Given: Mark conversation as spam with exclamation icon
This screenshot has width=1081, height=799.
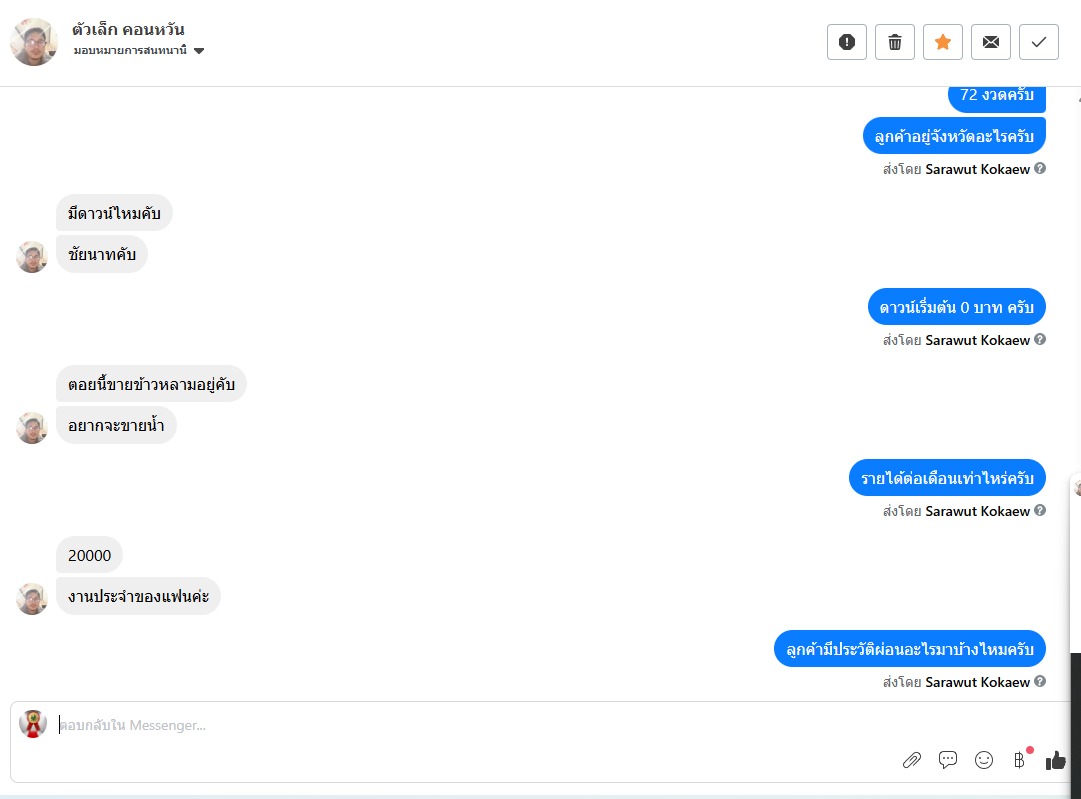Looking at the screenshot, I should pos(847,42).
